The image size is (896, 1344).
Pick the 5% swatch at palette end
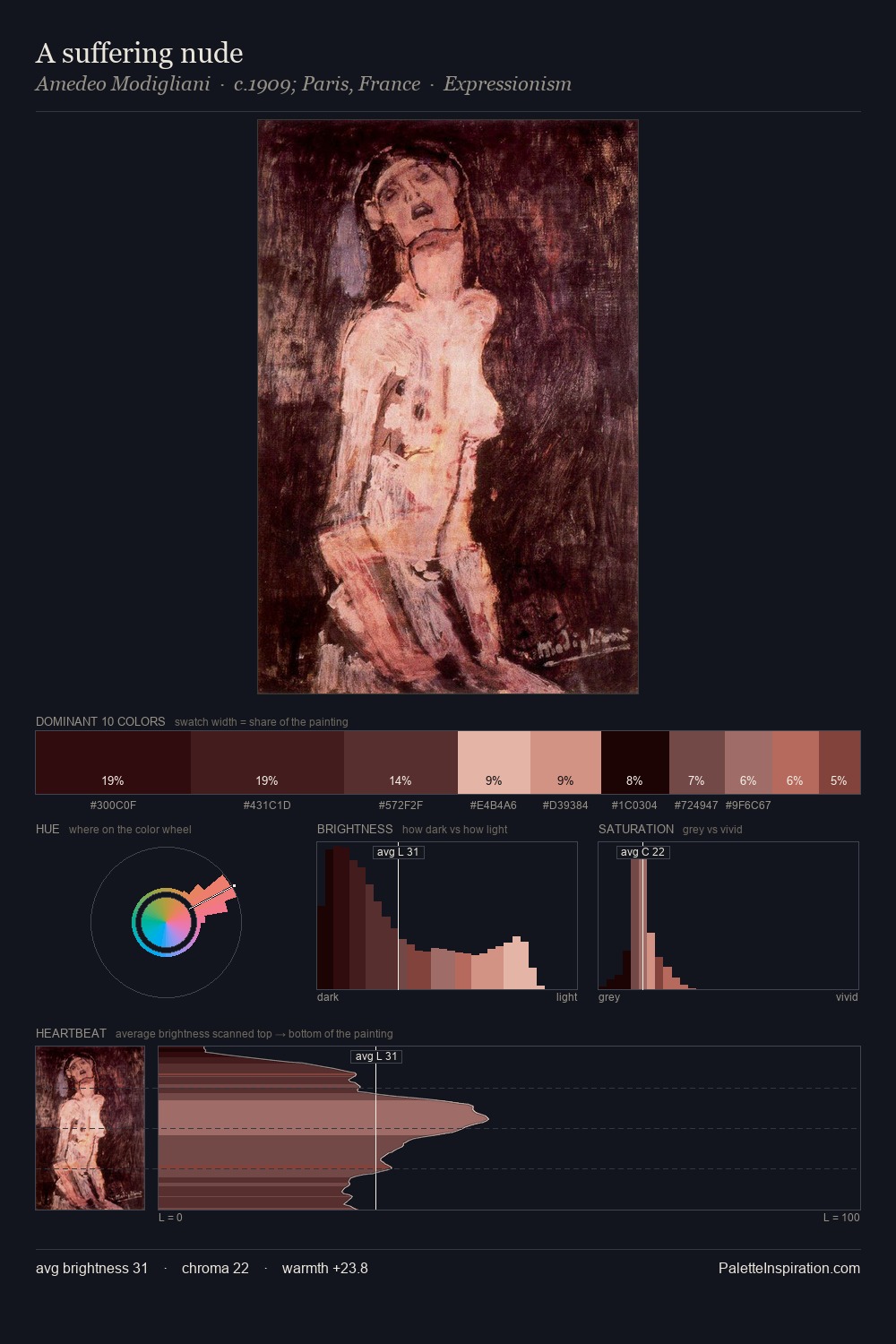[x=839, y=762]
